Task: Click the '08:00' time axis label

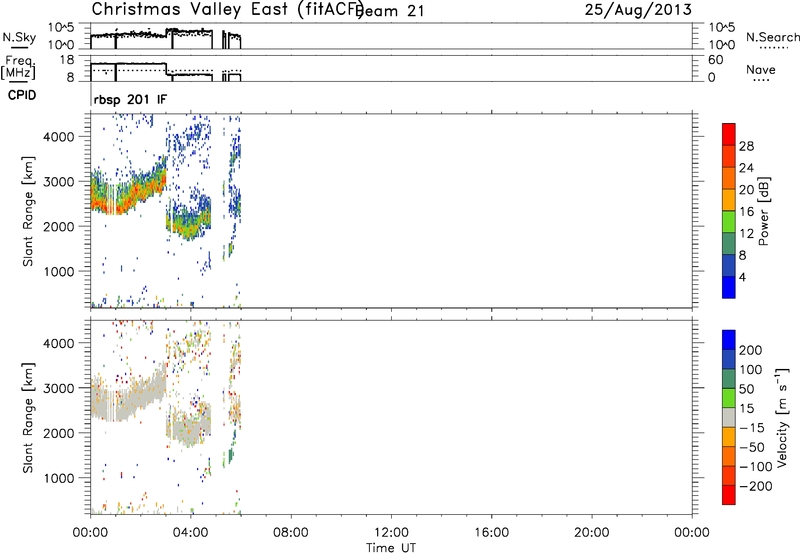Action: pyautogui.click(x=291, y=533)
